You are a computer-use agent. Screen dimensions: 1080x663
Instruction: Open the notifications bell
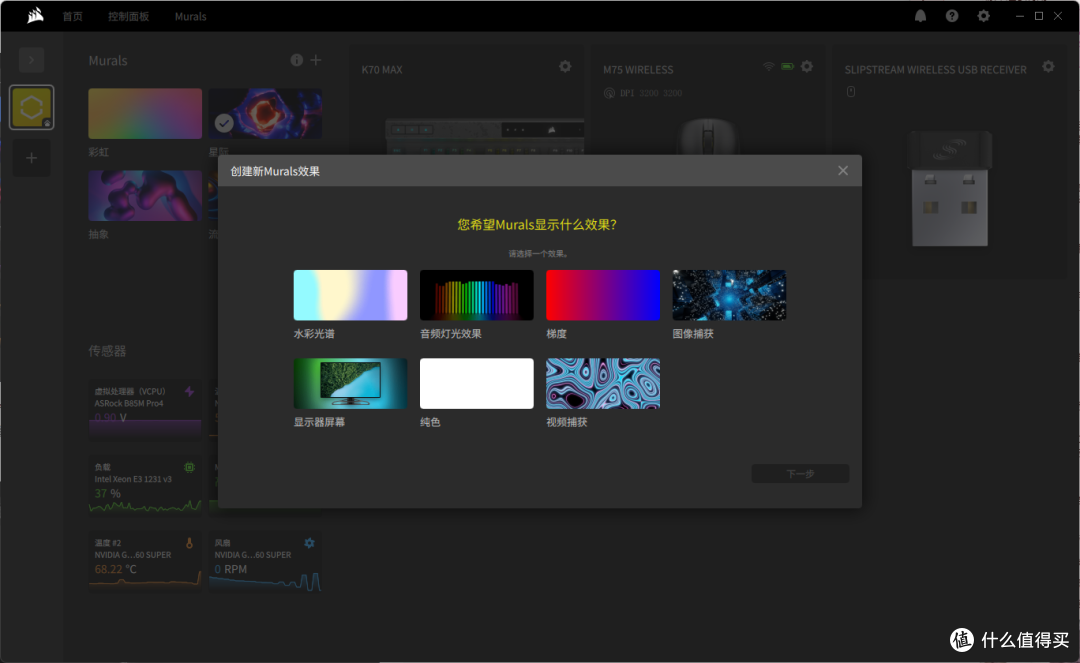tap(920, 16)
